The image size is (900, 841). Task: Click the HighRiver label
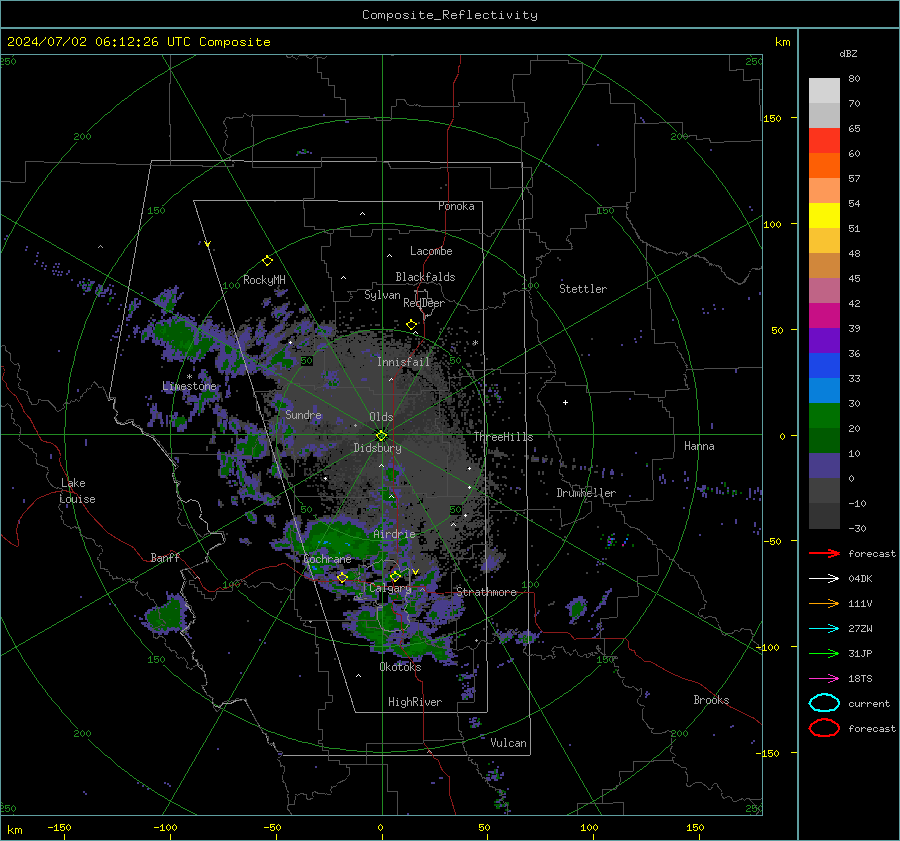(415, 702)
